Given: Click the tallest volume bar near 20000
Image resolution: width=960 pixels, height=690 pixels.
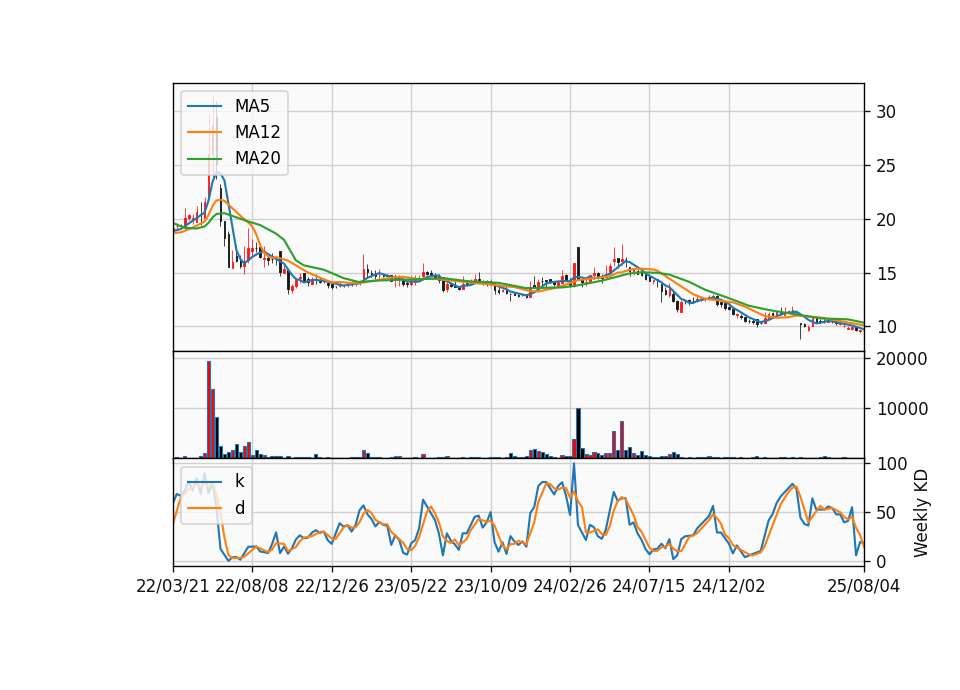Looking at the screenshot, I should point(209,410).
